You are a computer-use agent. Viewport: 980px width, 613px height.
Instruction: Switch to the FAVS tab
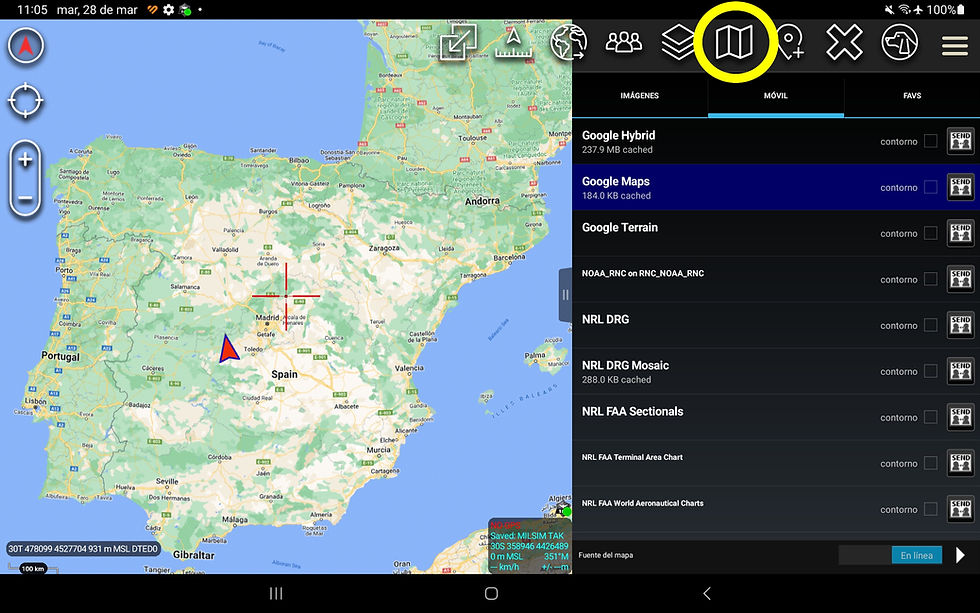pos(912,96)
